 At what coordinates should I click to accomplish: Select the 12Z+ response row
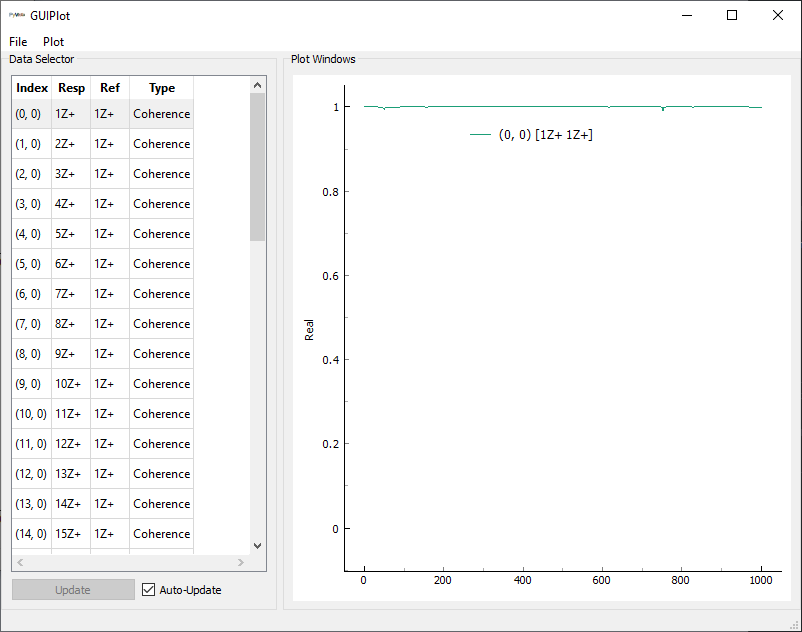coord(71,444)
